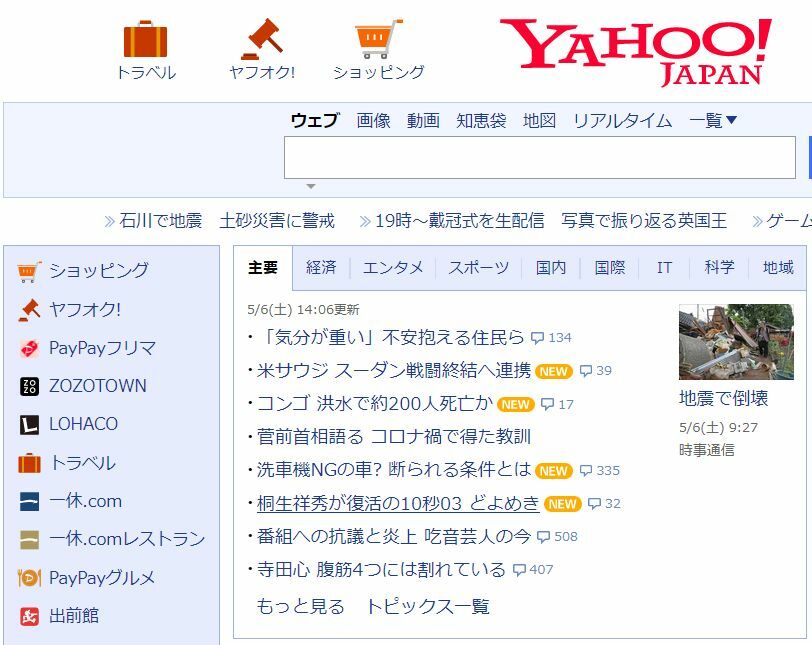Viewport: 812px width, 645px height.
Task: Click comment icon for コンゴ洪水 headline
Action: [x=547, y=404]
